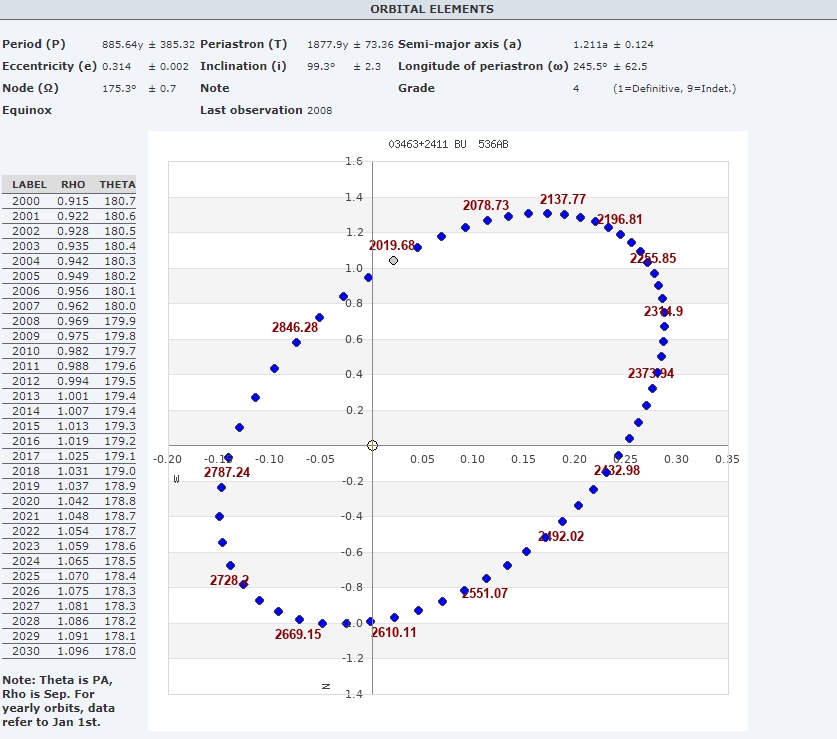837x739 pixels.
Task: Click the 2610.11 label near the bottom
Action: point(394,632)
